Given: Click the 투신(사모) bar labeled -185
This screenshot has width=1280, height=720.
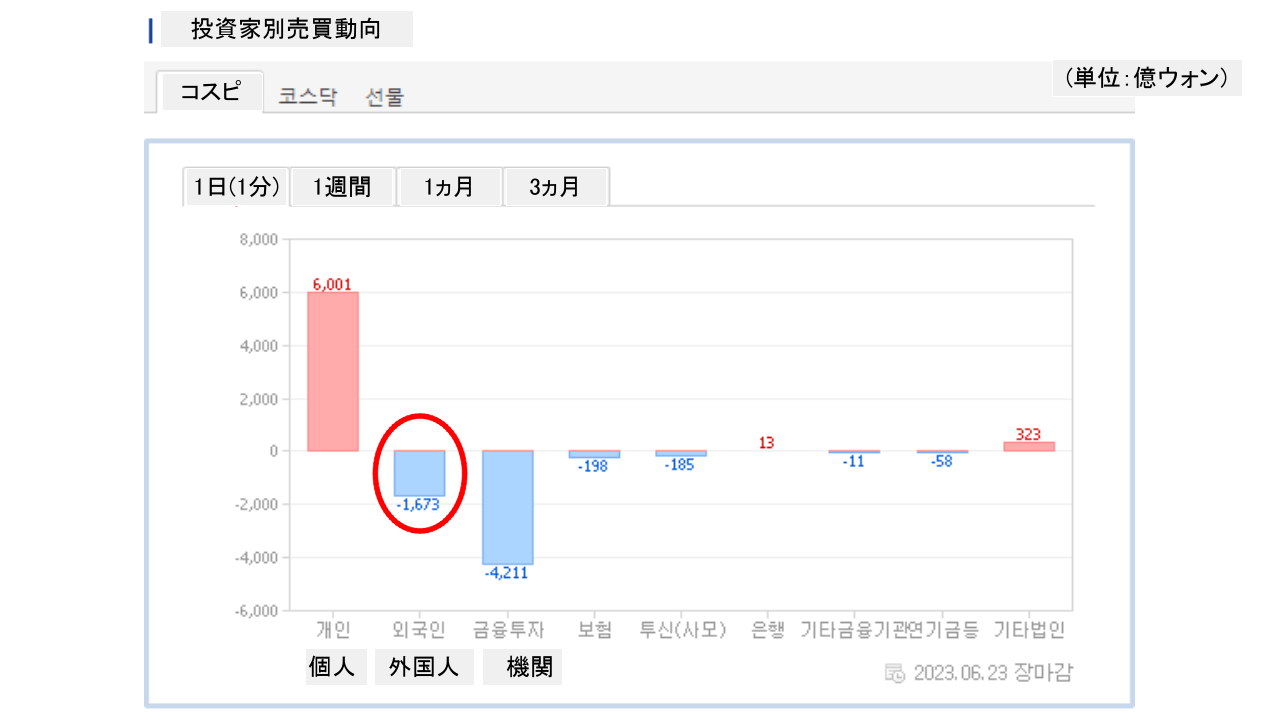Looking at the screenshot, I should point(681,454).
